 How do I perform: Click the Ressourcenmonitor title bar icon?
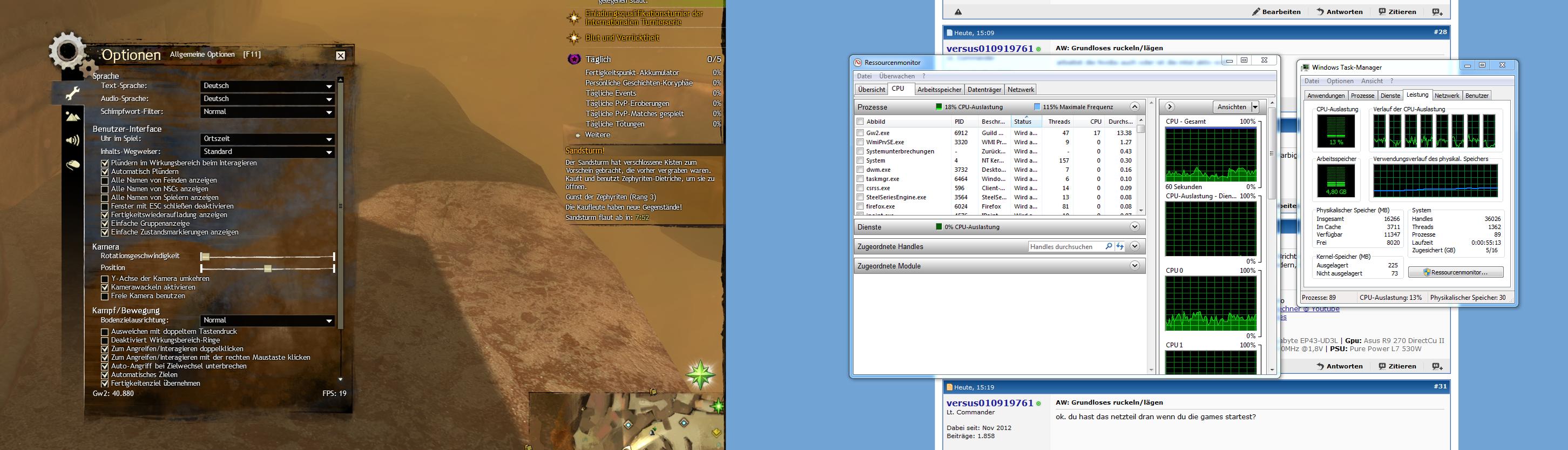857,63
